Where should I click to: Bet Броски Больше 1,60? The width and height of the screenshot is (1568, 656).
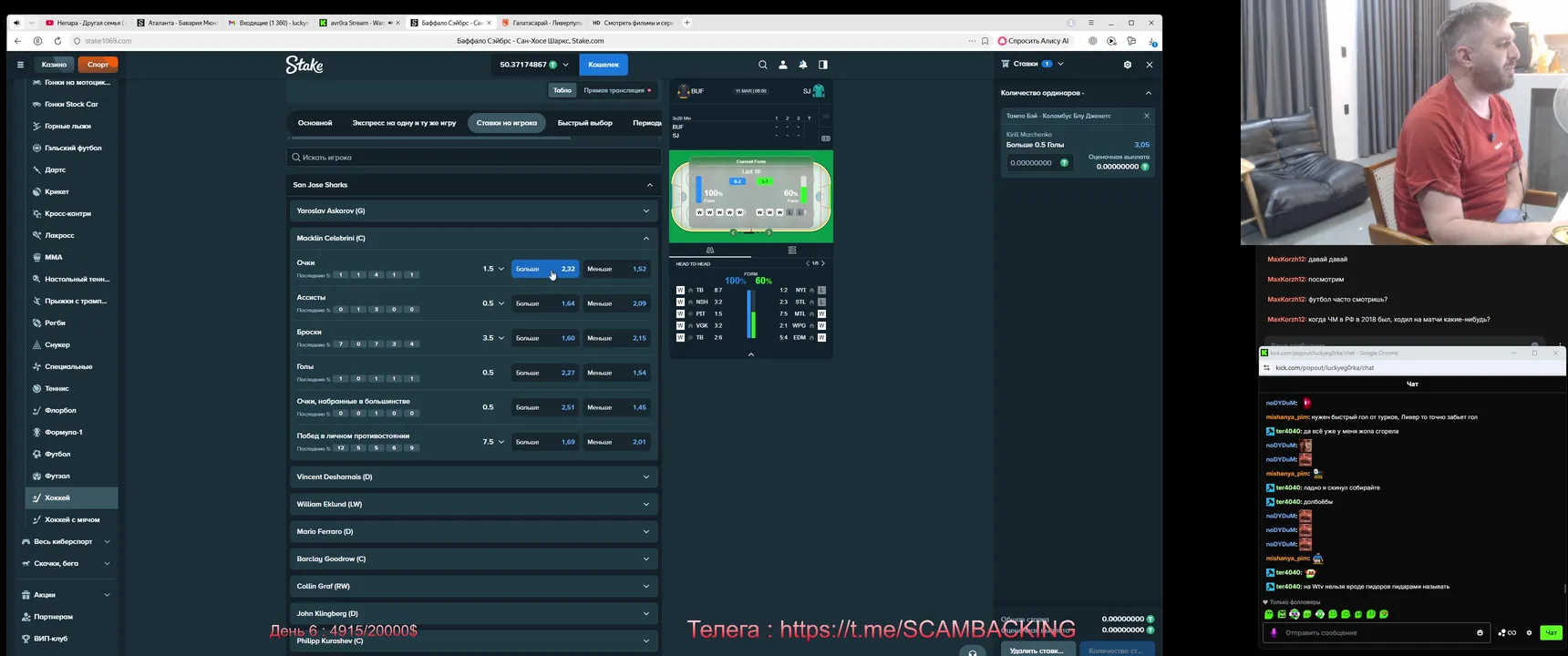(545, 338)
